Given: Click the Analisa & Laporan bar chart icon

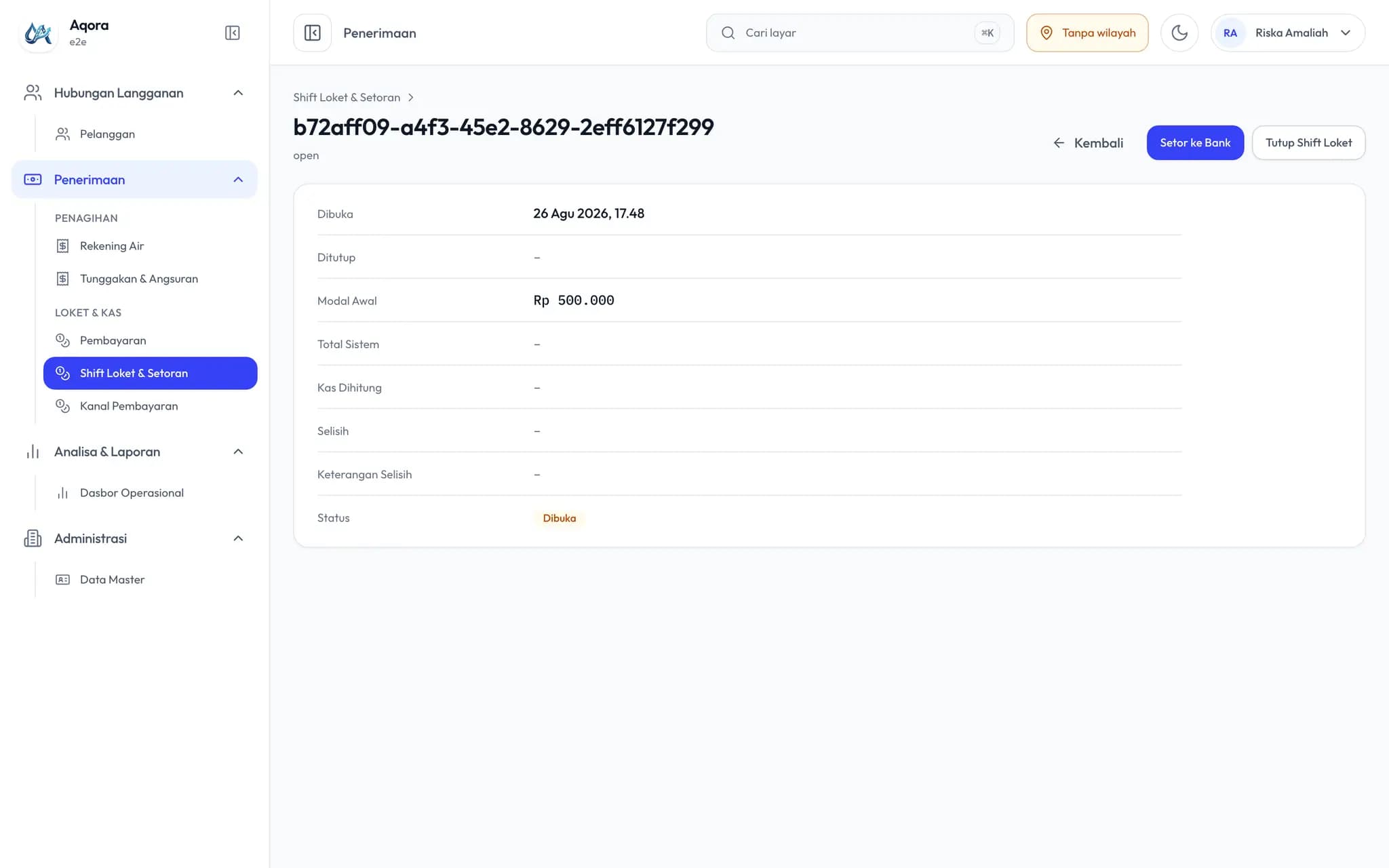Looking at the screenshot, I should point(33,452).
